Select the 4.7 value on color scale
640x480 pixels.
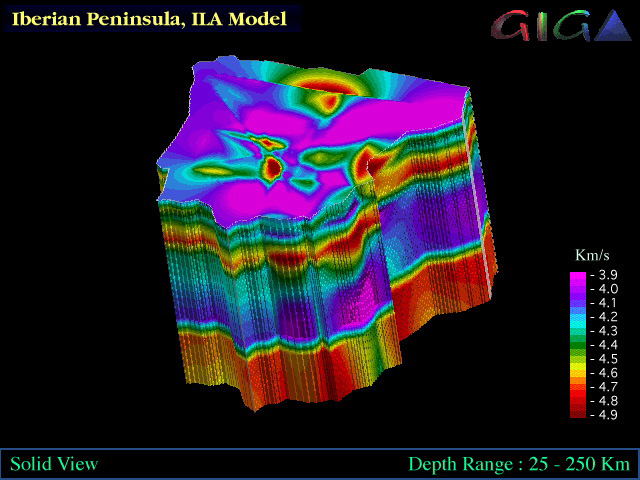(x=608, y=387)
